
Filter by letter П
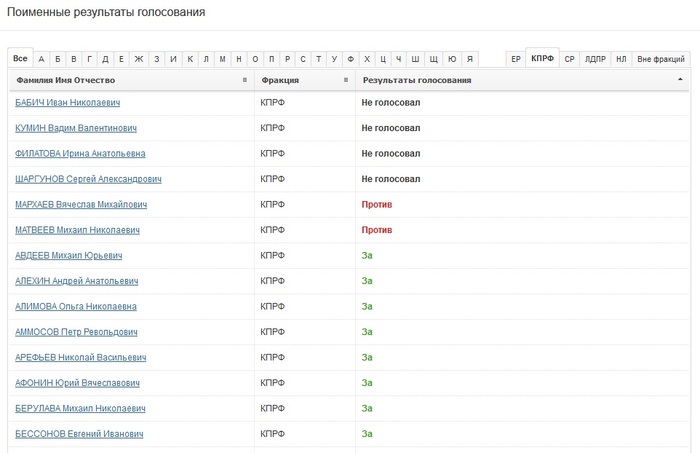click(x=271, y=59)
